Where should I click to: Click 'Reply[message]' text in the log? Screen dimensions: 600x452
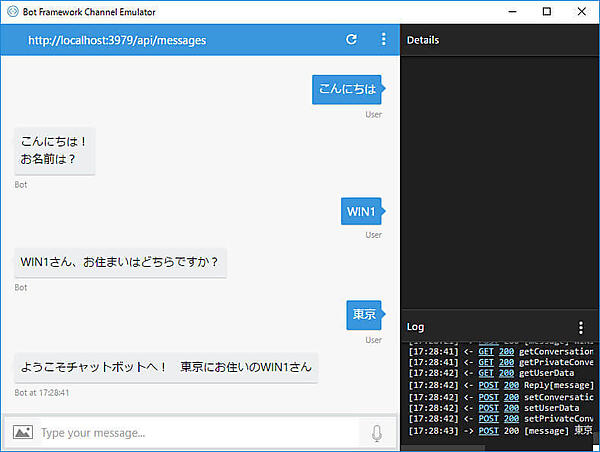tap(559, 385)
